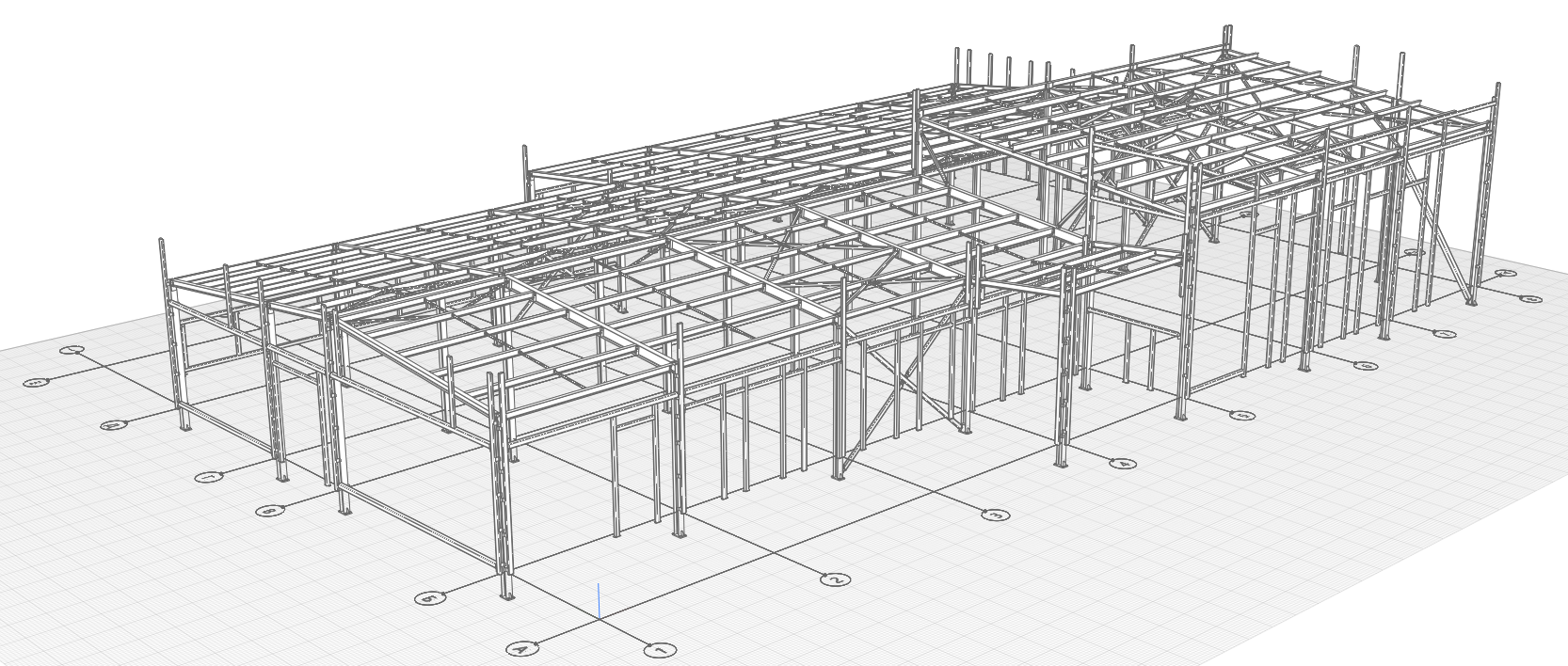Viewport: 1568px width, 666px height.
Task: Select grid axis bubble labeled 6
Action: (1366, 365)
